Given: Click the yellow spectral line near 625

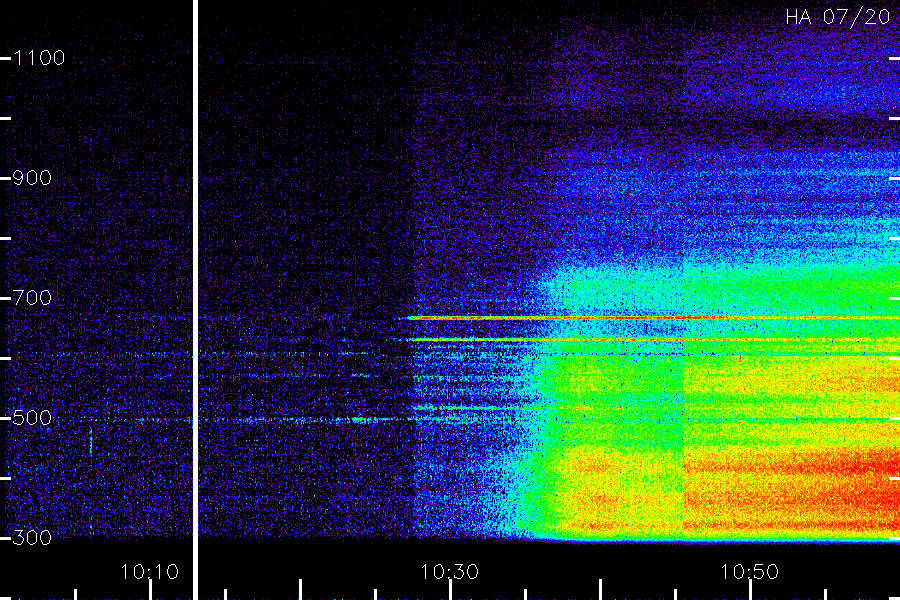Looking at the screenshot, I should point(651,340).
